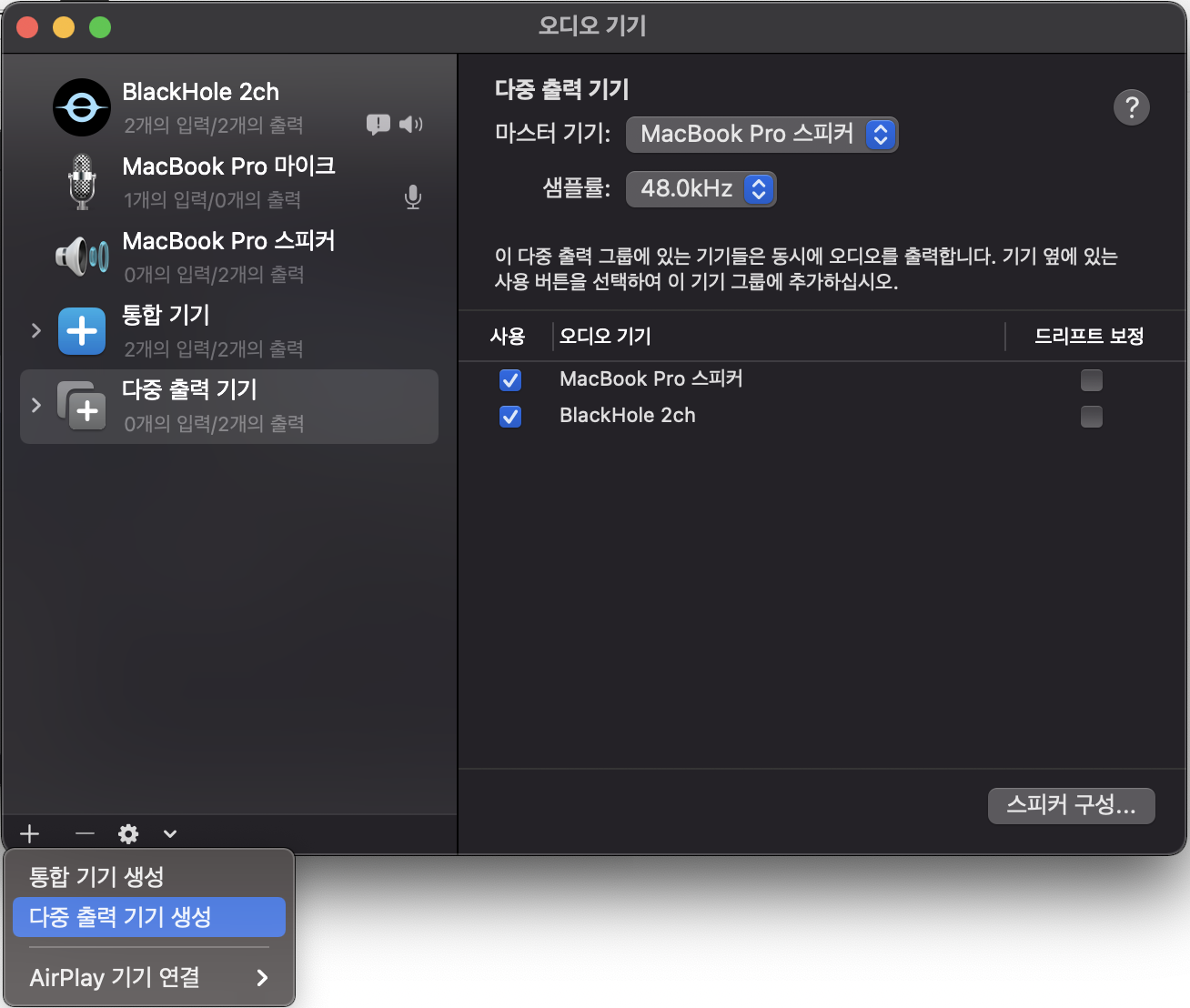
Task: Open the 마스터 기기 dropdown
Action: tap(762, 135)
